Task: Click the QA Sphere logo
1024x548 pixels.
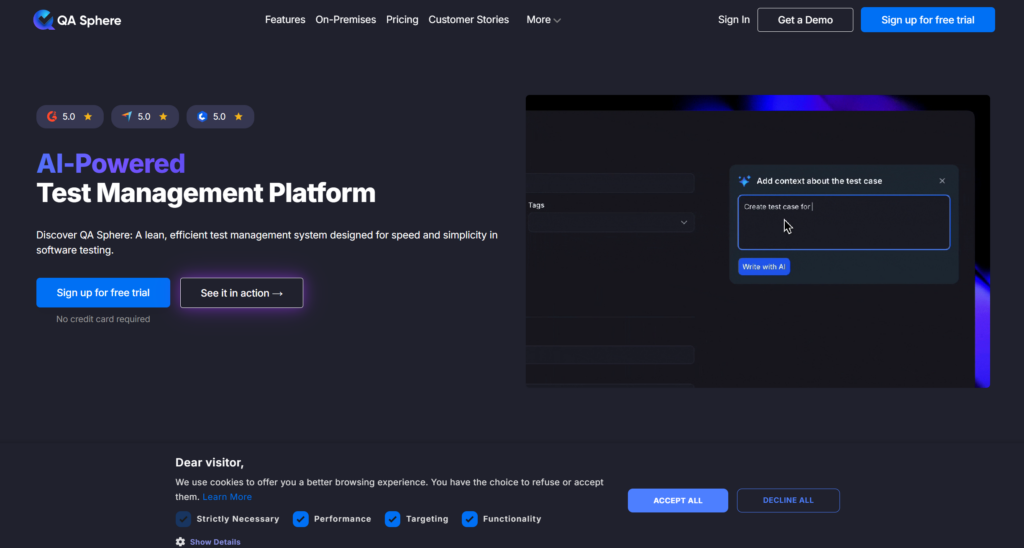Action: click(x=77, y=20)
